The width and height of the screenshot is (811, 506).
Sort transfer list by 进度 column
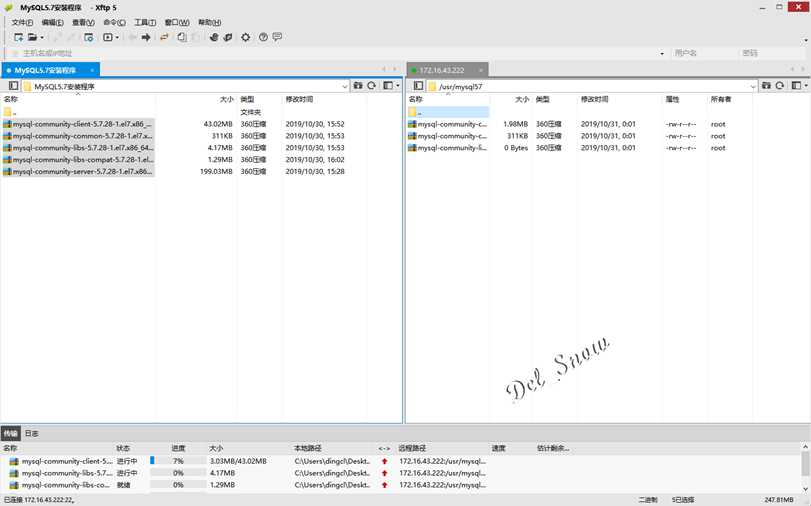(x=178, y=448)
